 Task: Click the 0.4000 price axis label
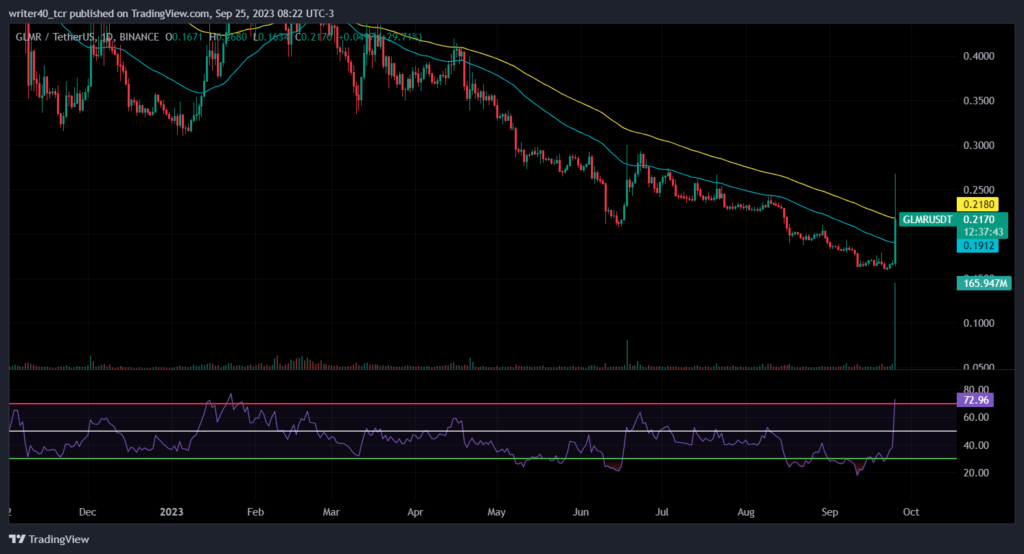click(x=978, y=56)
